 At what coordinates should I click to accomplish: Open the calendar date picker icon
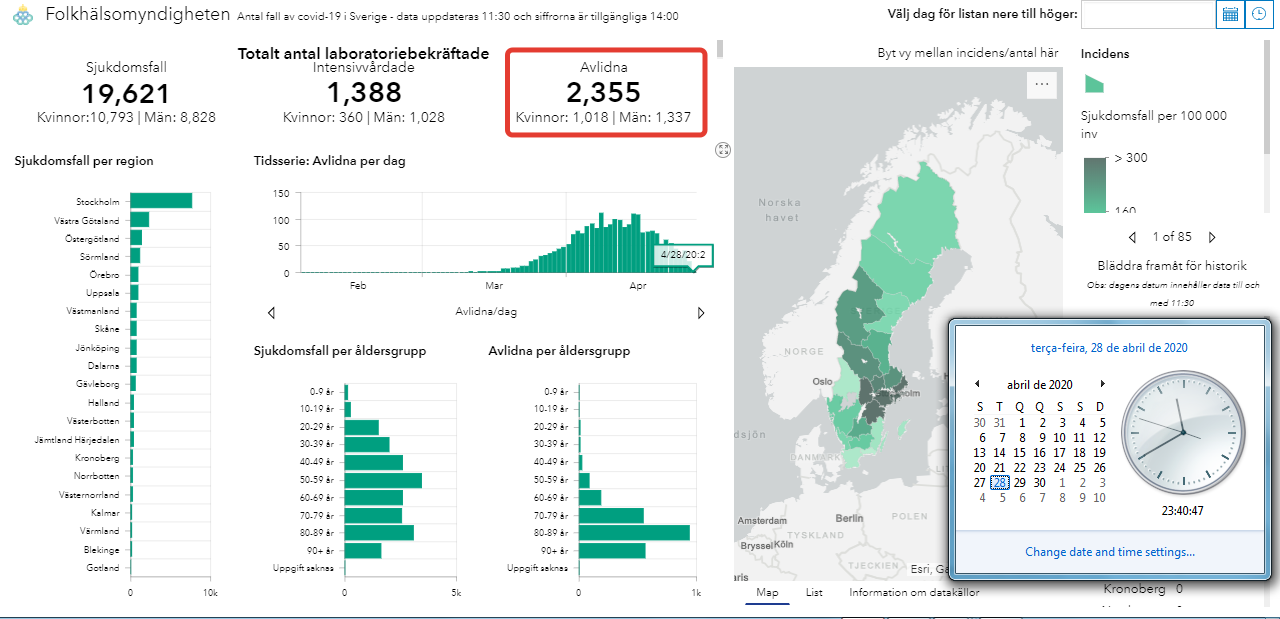(1230, 14)
